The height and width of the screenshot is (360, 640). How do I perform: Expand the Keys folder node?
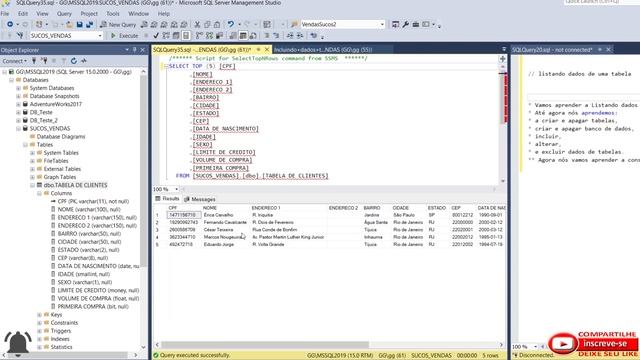pyautogui.click(x=40, y=315)
